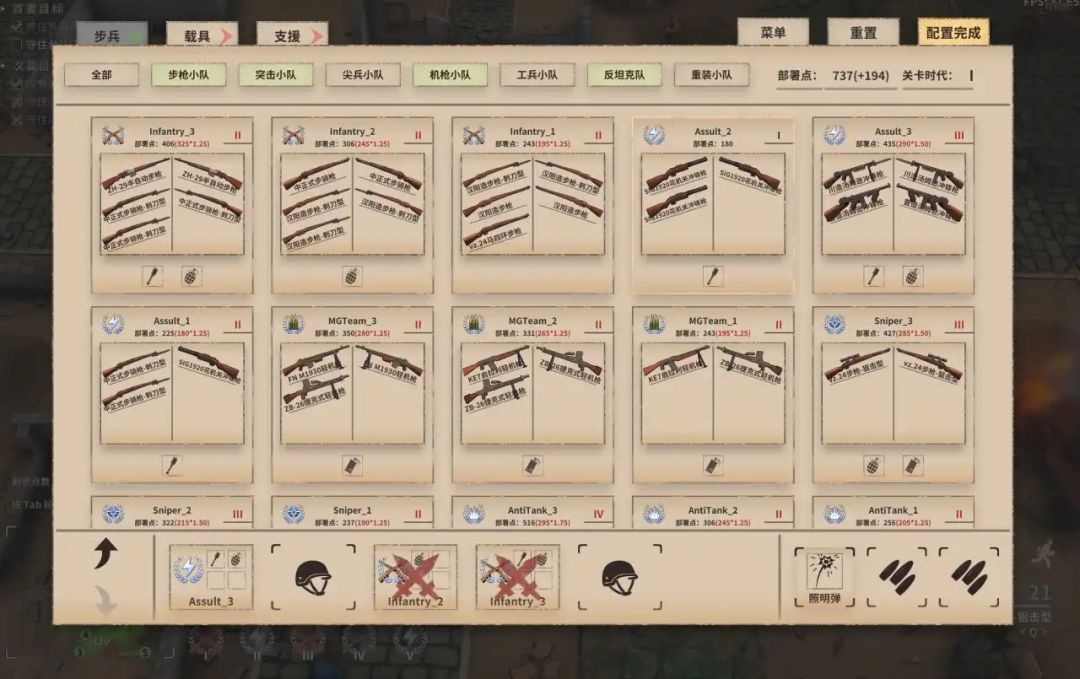This screenshot has width=1080, height=679.
Task: Click the Sniper_2 badge icon
Action: pos(113,514)
